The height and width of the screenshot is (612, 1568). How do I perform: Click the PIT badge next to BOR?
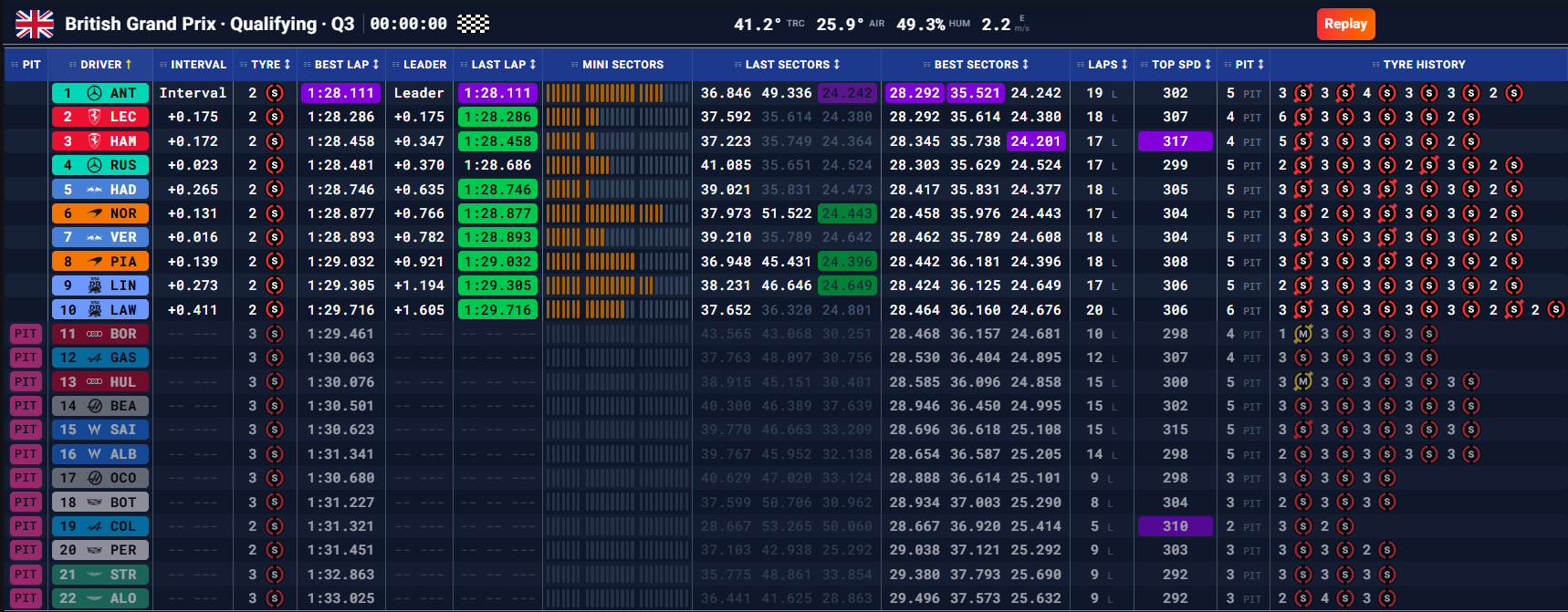[x=26, y=334]
